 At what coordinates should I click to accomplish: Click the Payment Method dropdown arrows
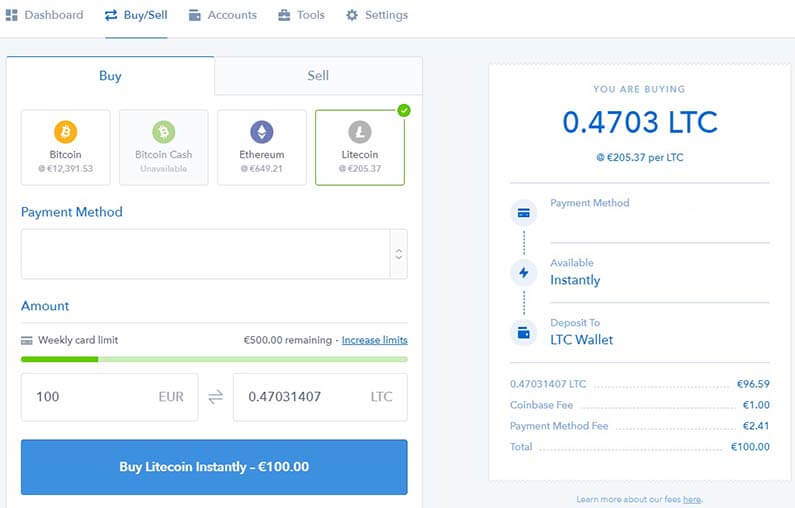pyautogui.click(x=399, y=254)
